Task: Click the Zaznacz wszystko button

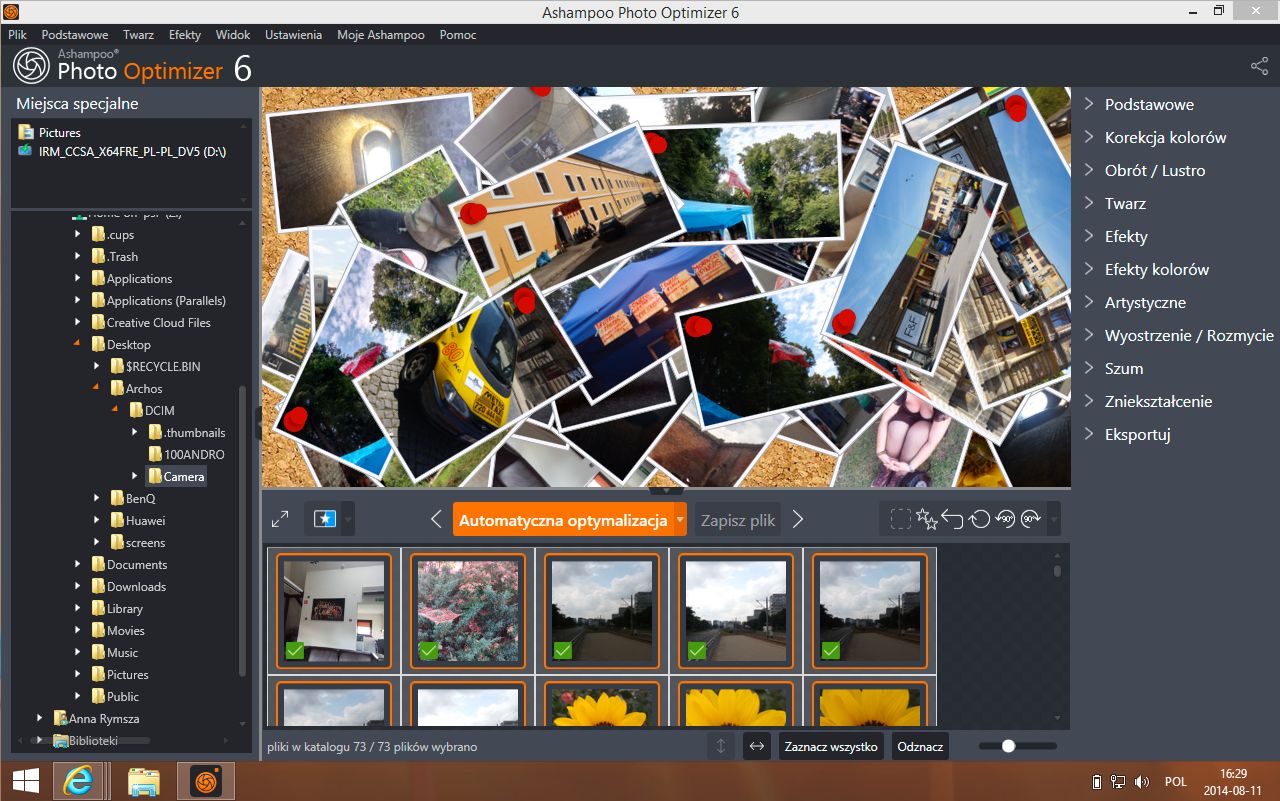Action: point(831,746)
